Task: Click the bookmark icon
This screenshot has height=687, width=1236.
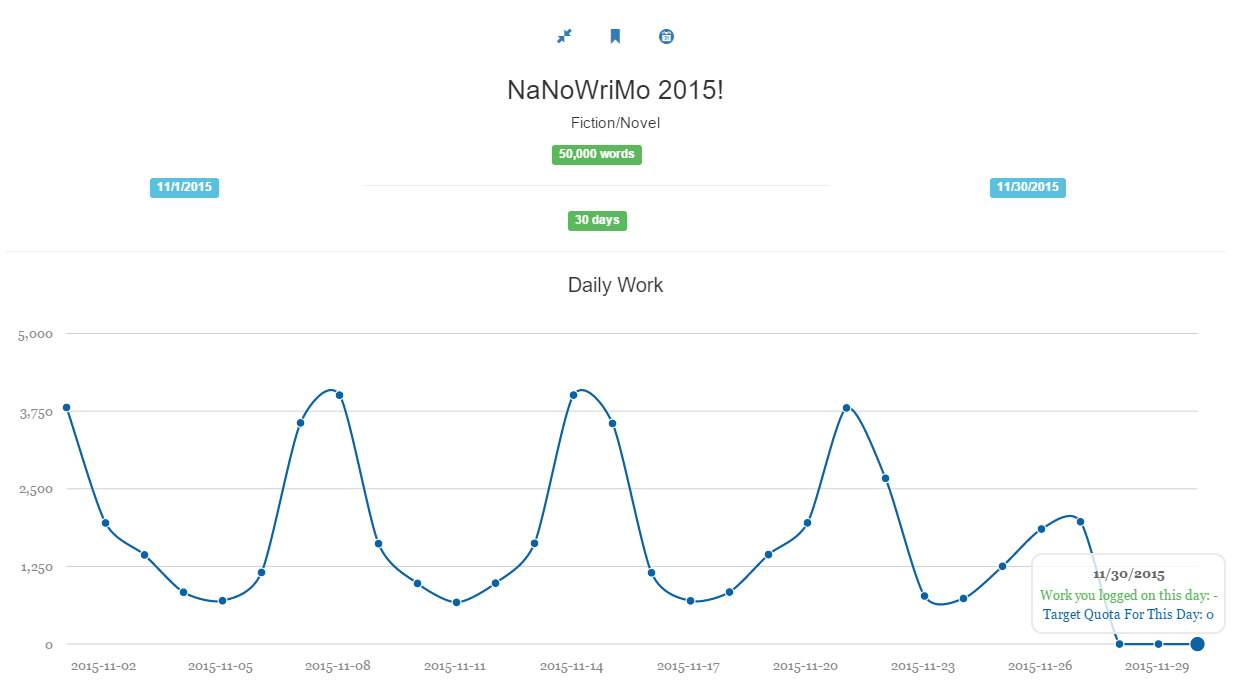Action: click(615, 36)
